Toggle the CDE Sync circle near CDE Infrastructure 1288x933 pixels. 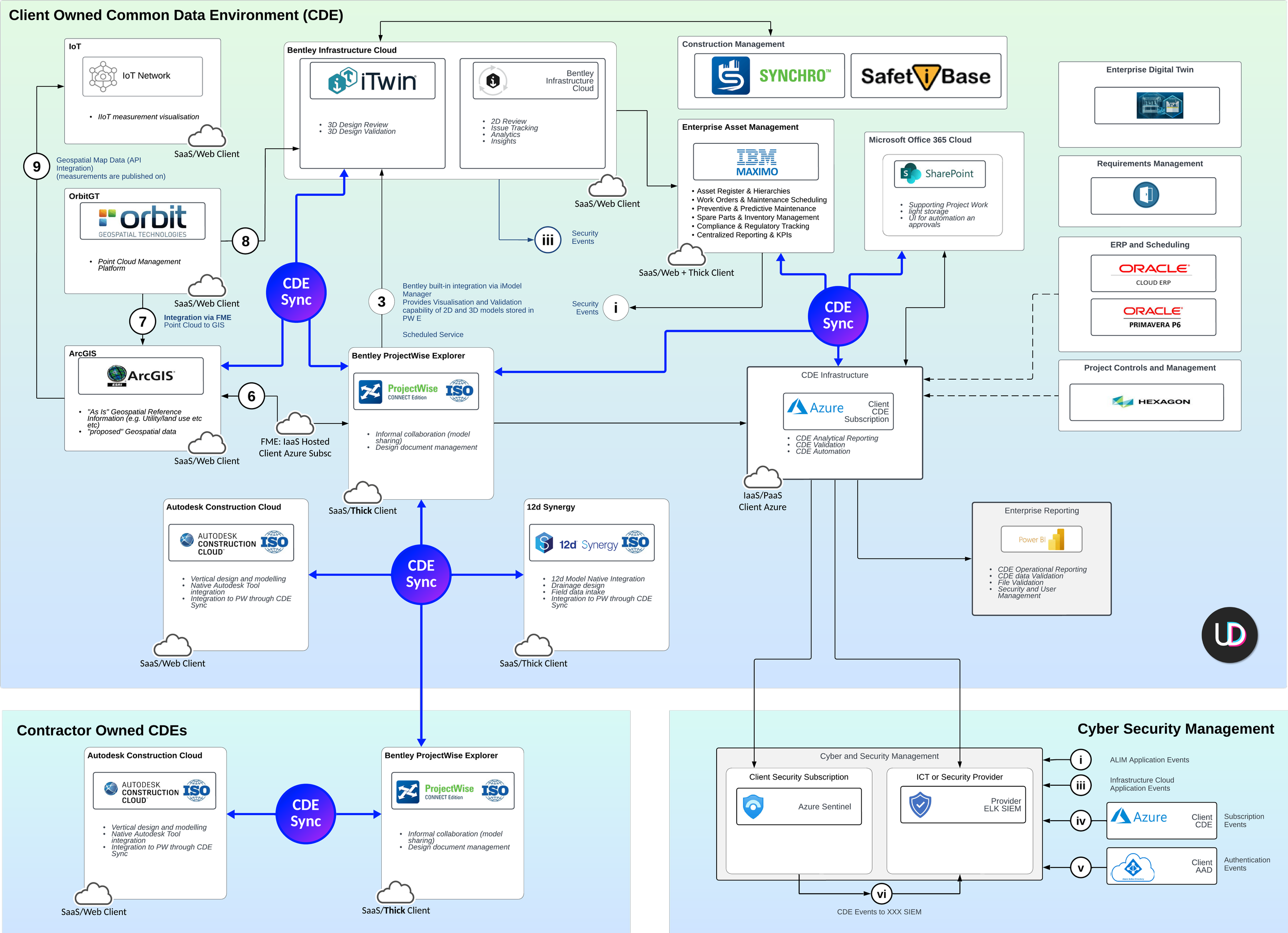point(837,316)
